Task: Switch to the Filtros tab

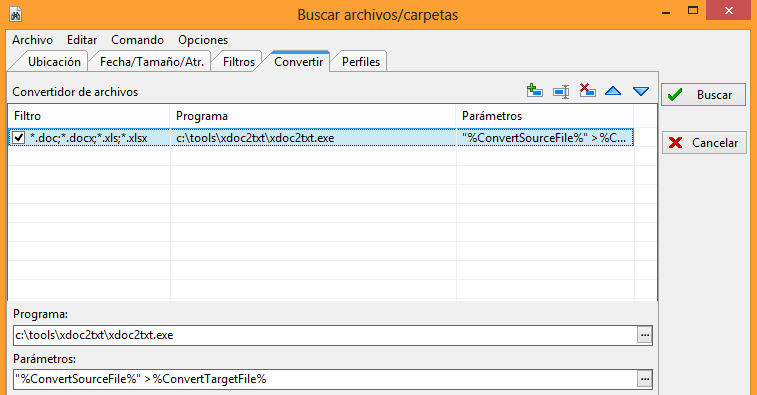Action: click(238, 62)
